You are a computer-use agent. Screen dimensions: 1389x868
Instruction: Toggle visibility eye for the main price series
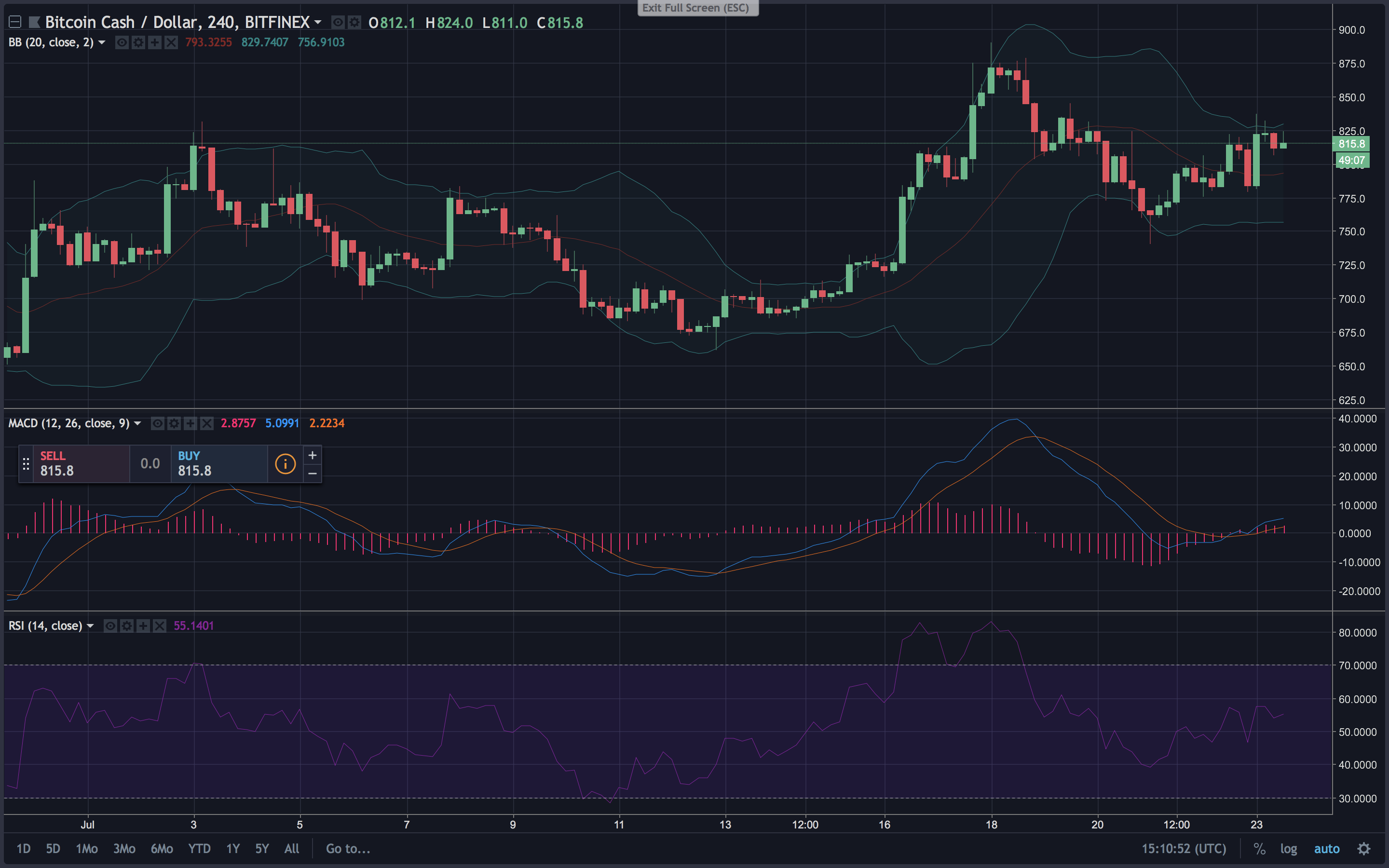[339, 22]
